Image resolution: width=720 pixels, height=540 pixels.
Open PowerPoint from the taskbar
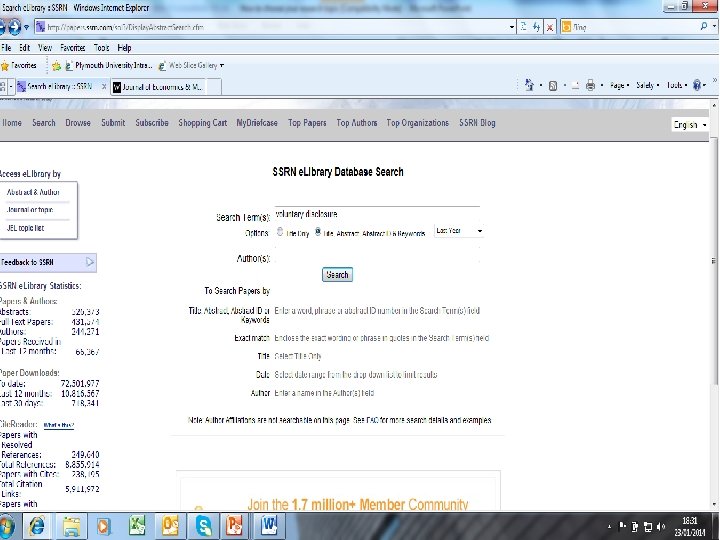234,526
